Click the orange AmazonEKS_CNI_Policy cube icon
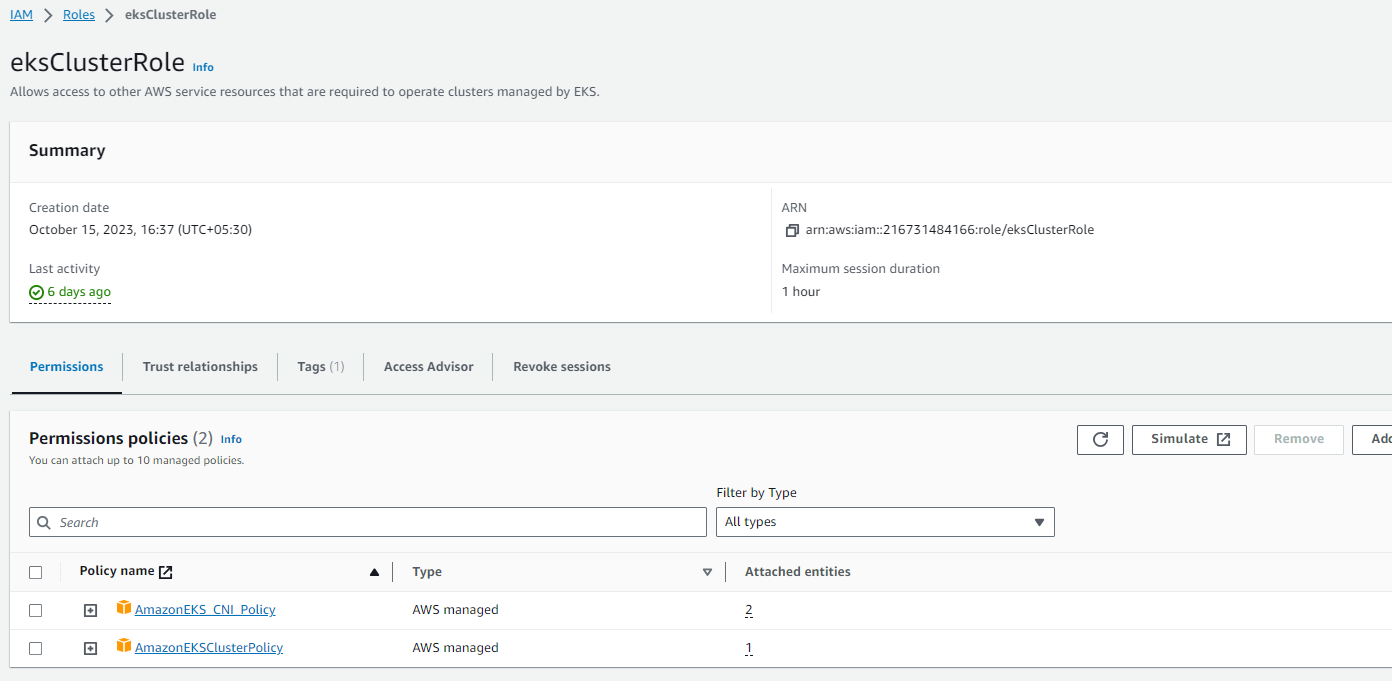Viewport: 1392px width, 681px height. [x=124, y=608]
